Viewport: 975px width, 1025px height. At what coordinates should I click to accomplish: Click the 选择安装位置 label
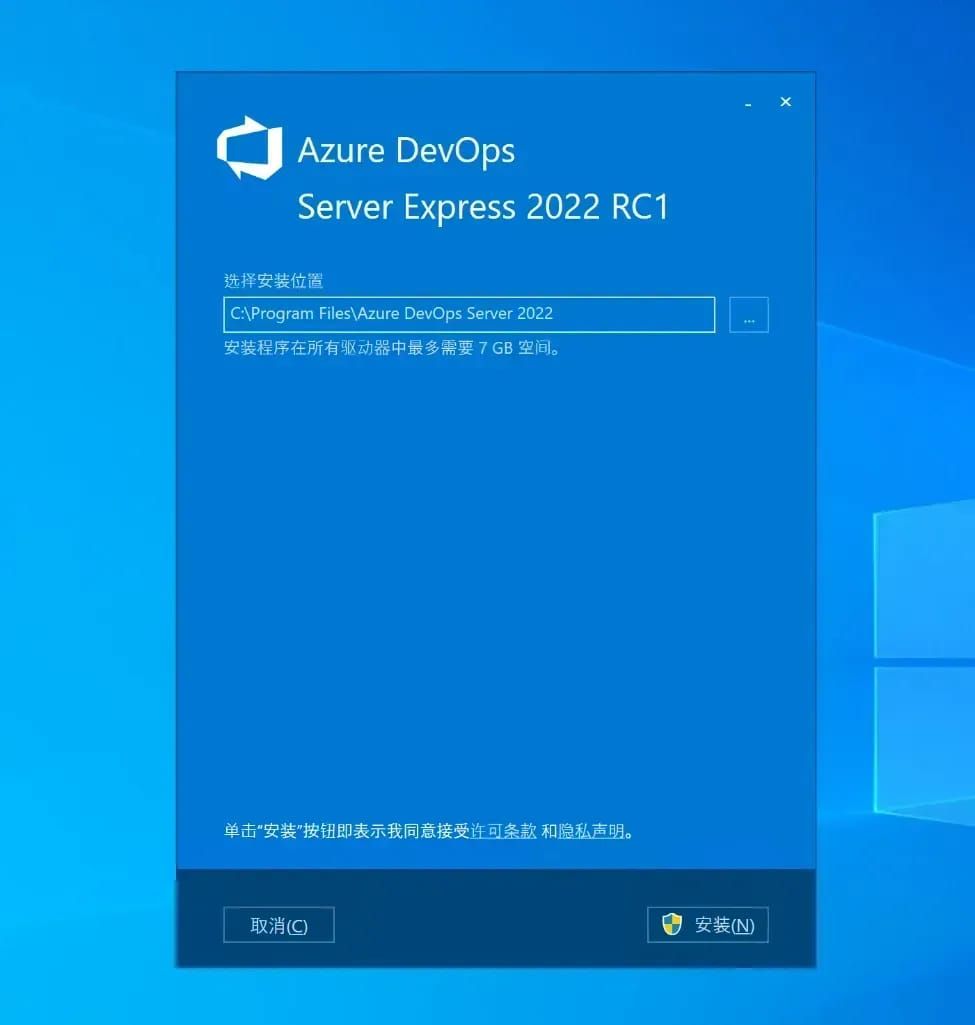tap(274, 281)
